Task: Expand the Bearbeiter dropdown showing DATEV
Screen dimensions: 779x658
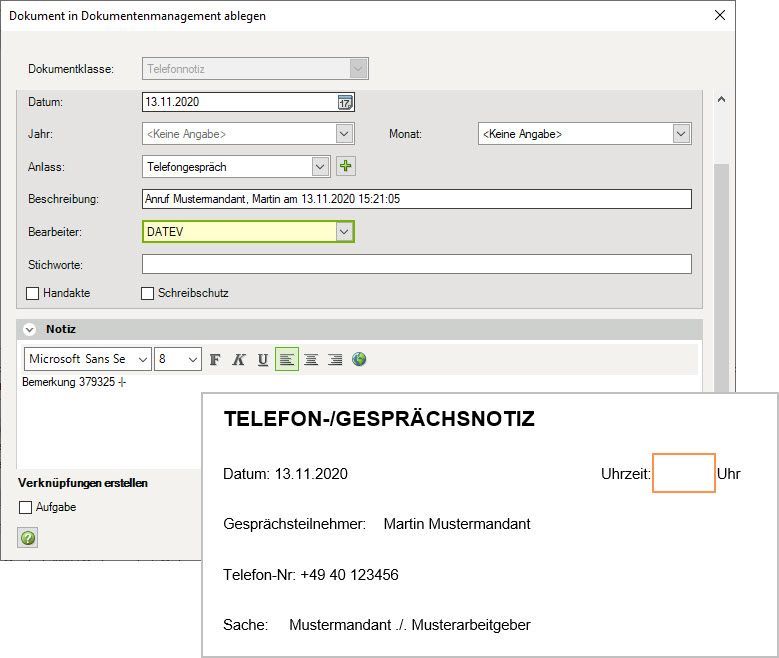Action: 344,232
